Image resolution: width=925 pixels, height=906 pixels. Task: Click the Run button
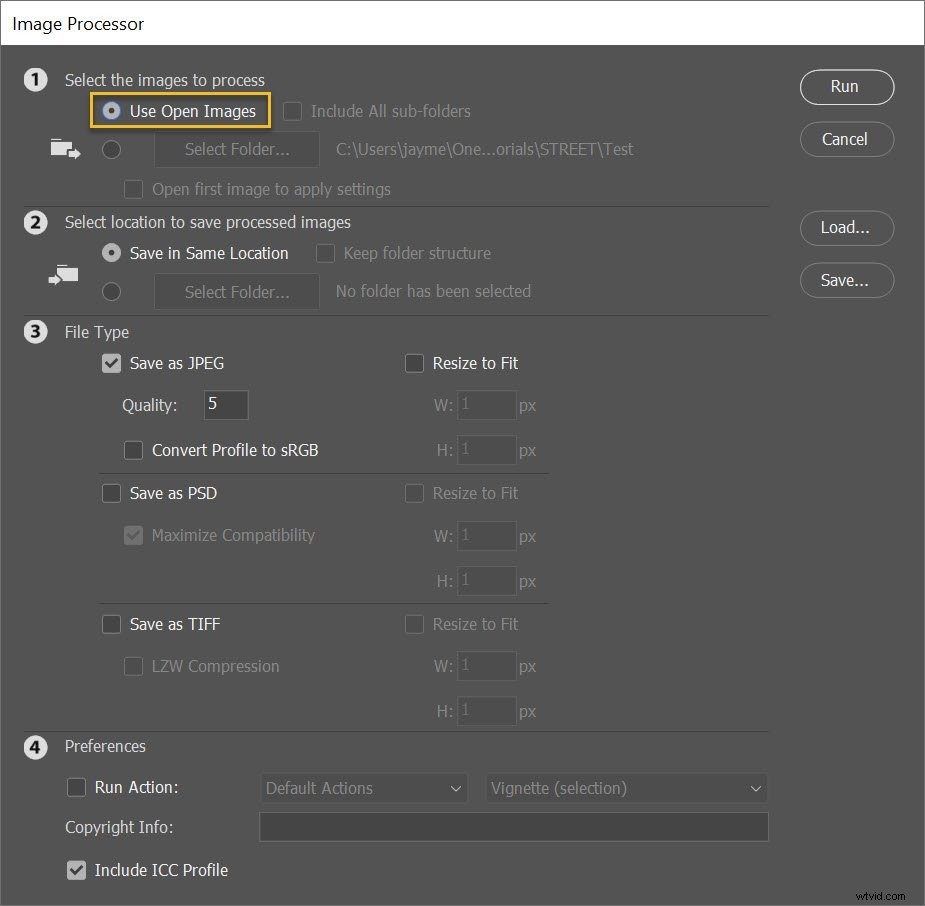pos(846,87)
